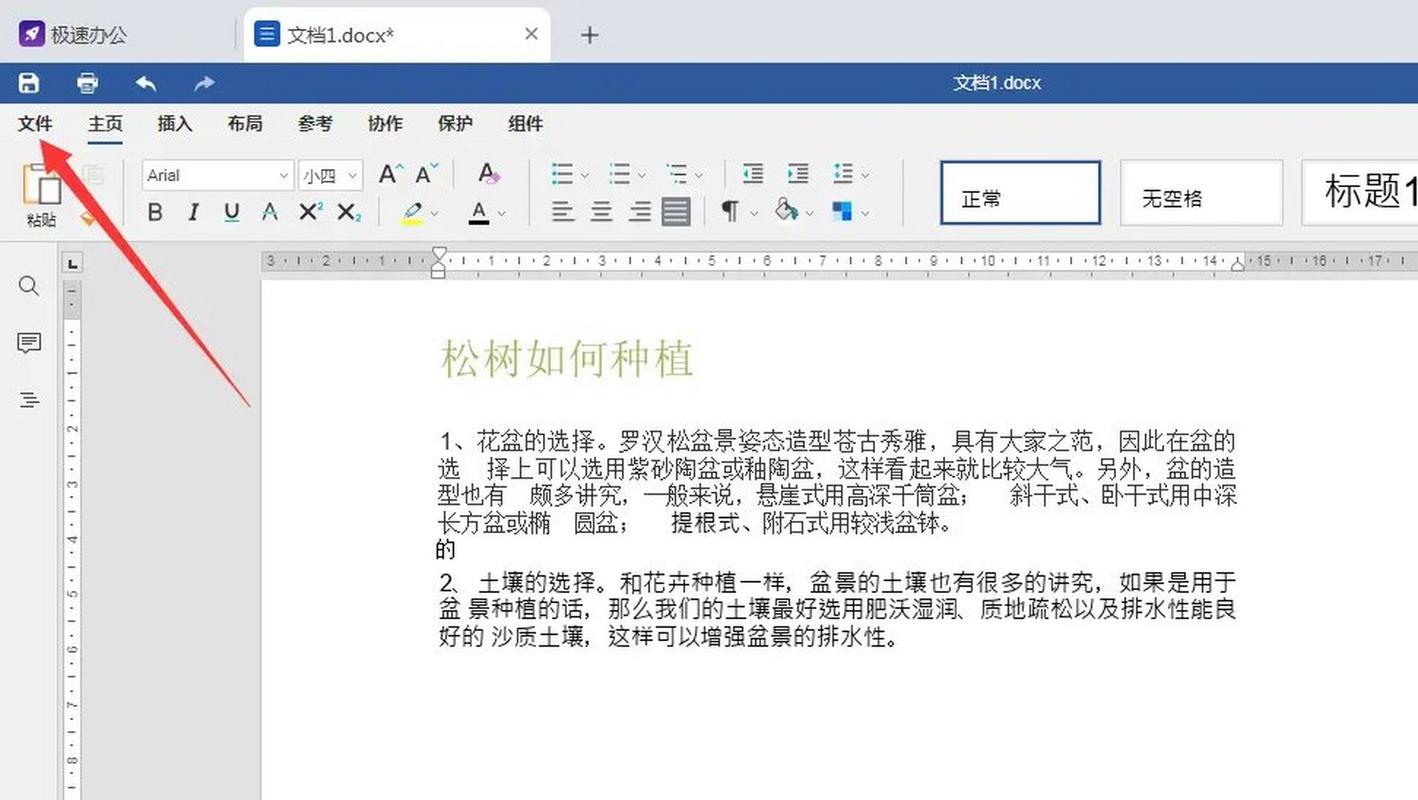Expand the nonprinting characters dropdown arrow

752,213
